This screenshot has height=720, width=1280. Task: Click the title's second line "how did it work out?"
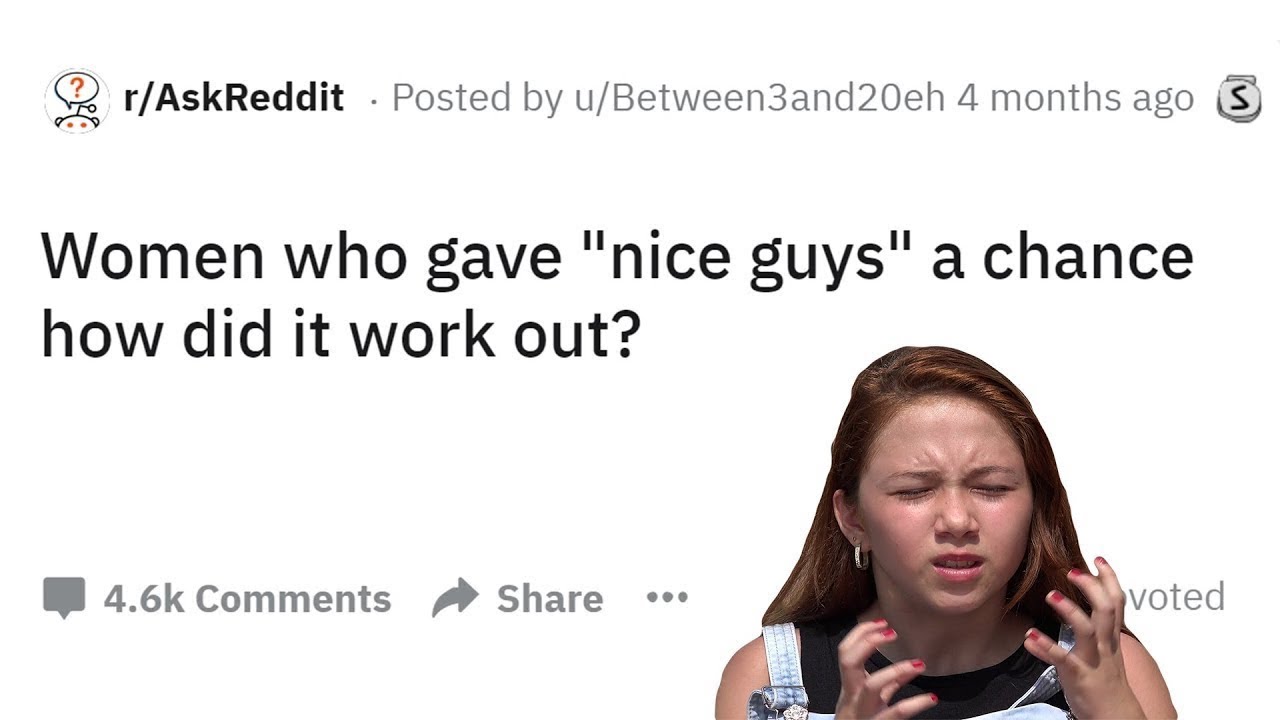339,335
